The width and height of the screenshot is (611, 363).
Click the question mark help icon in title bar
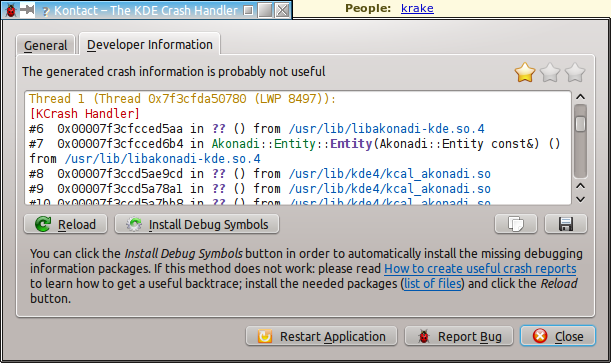[x=46, y=11]
